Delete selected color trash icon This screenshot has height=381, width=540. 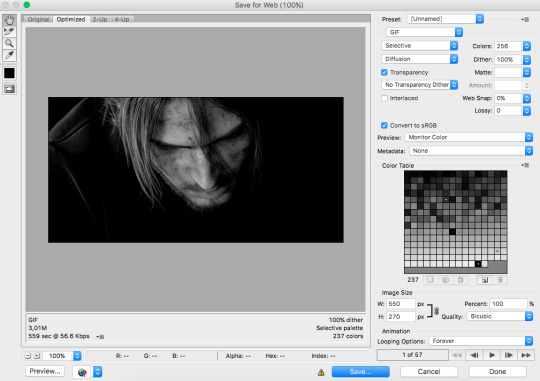(x=500, y=280)
